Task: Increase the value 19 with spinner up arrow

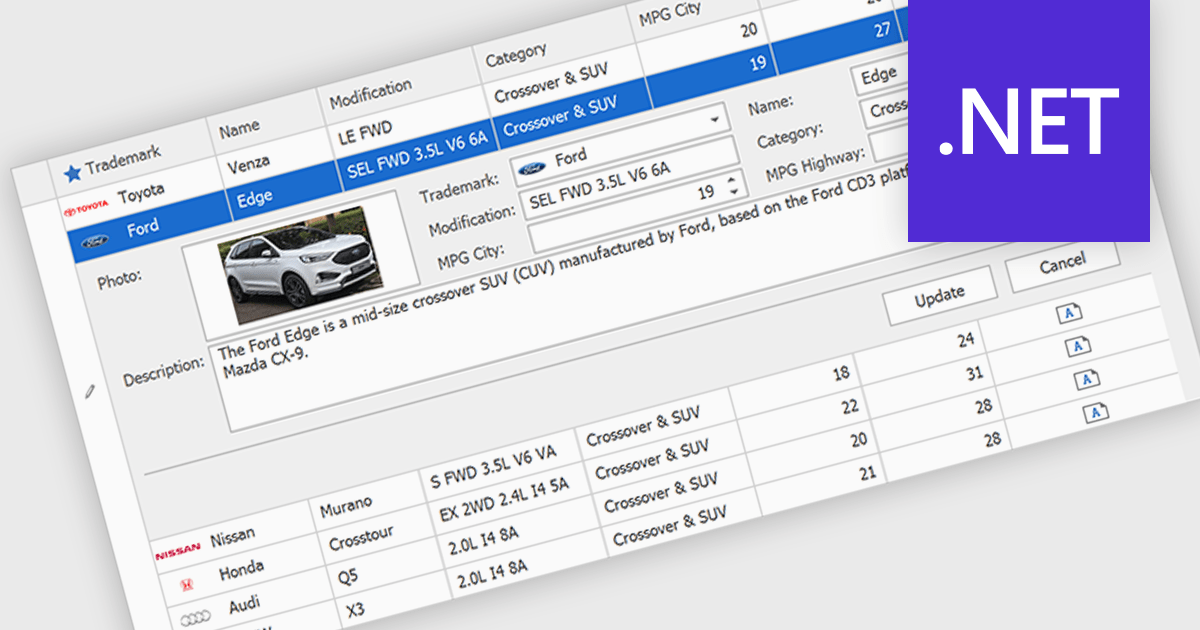Action: pyautogui.click(x=731, y=179)
